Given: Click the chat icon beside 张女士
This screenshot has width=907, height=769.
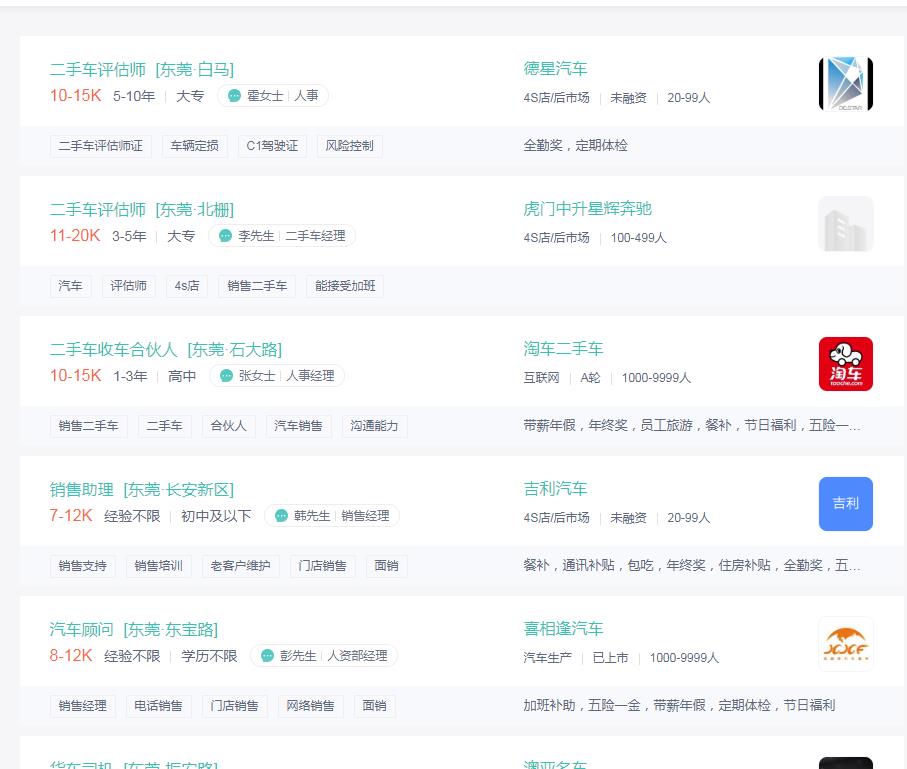Looking at the screenshot, I should click(226, 376).
